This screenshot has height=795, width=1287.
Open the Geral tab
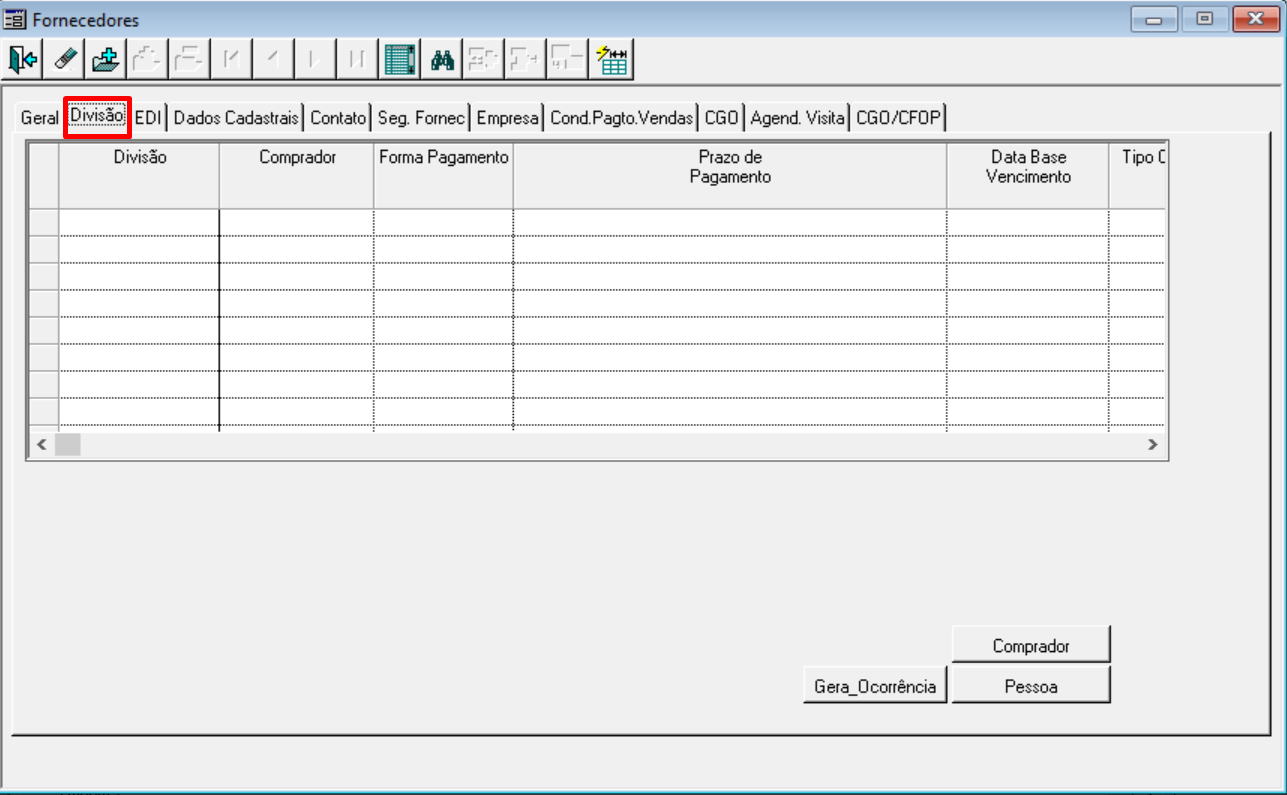(40, 118)
